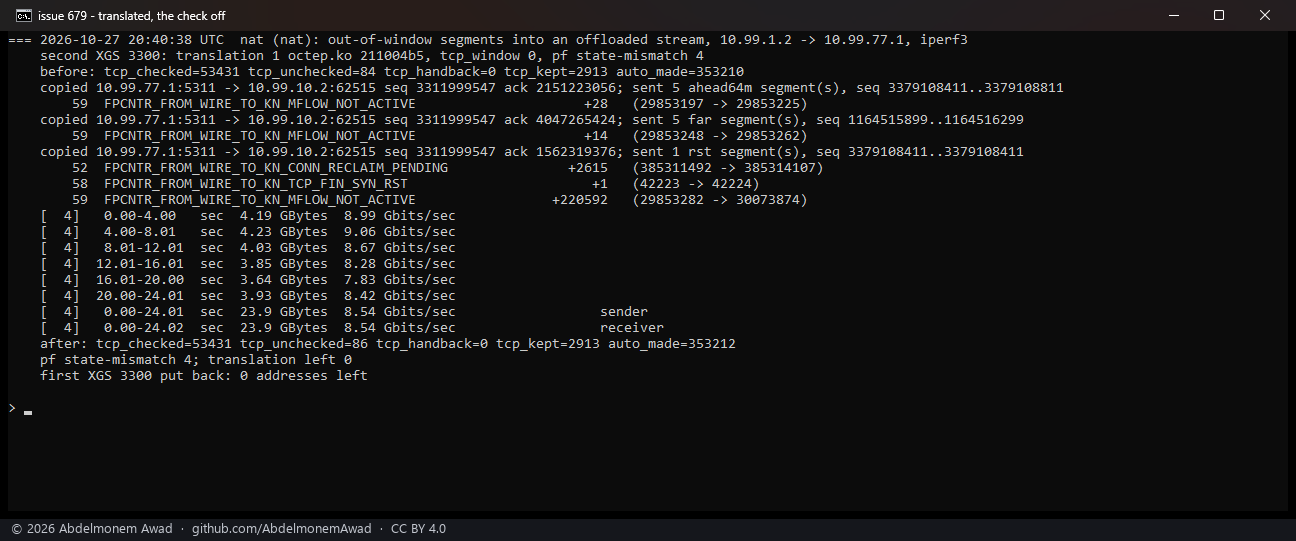Close the issue 679 console window
Image resolution: width=1296 pixels, height=541 pixels.
tap(1265, 15)
